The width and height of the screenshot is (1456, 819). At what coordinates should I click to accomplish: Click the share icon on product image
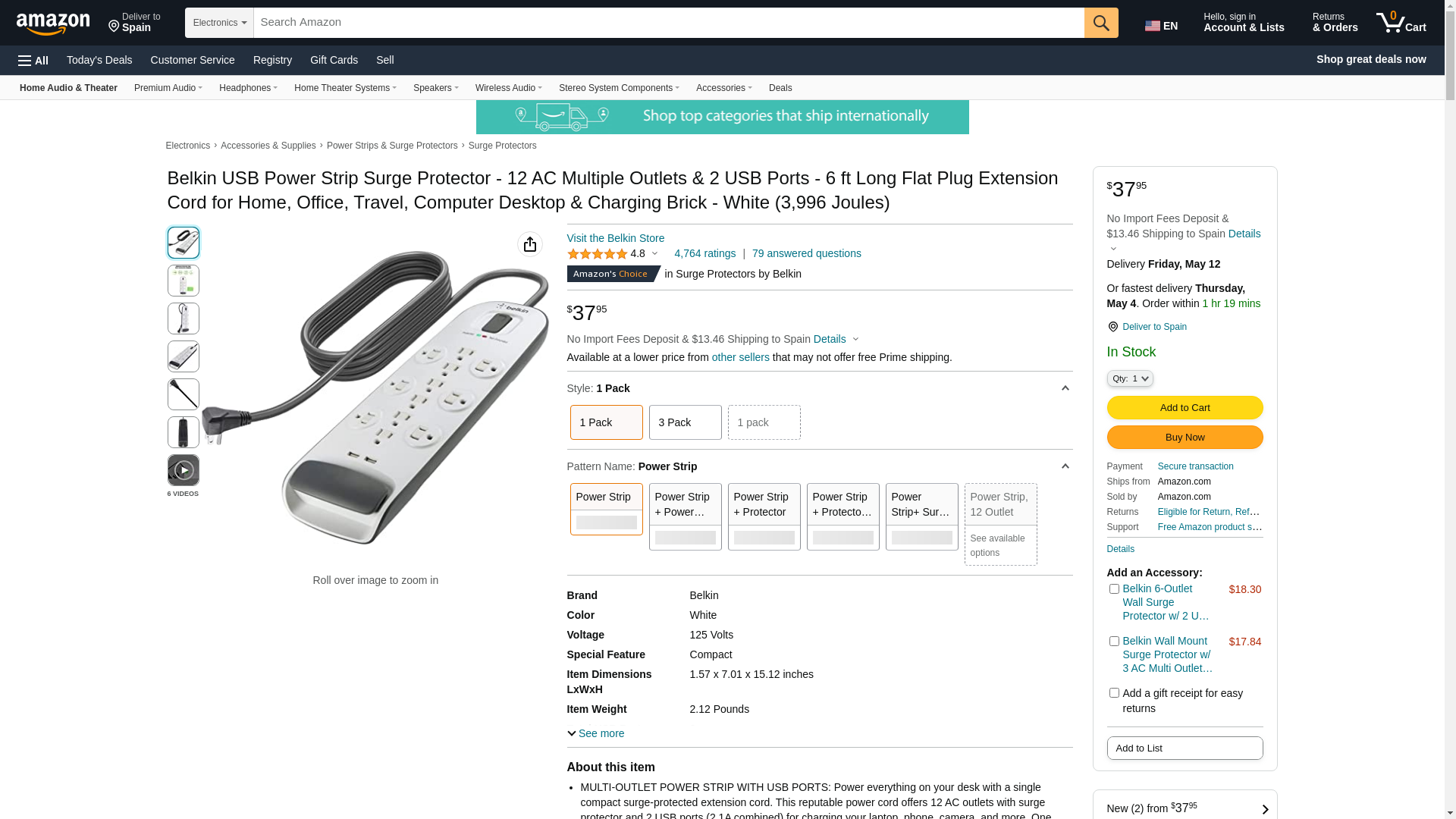pyautogui.click(x=529, y=244)
